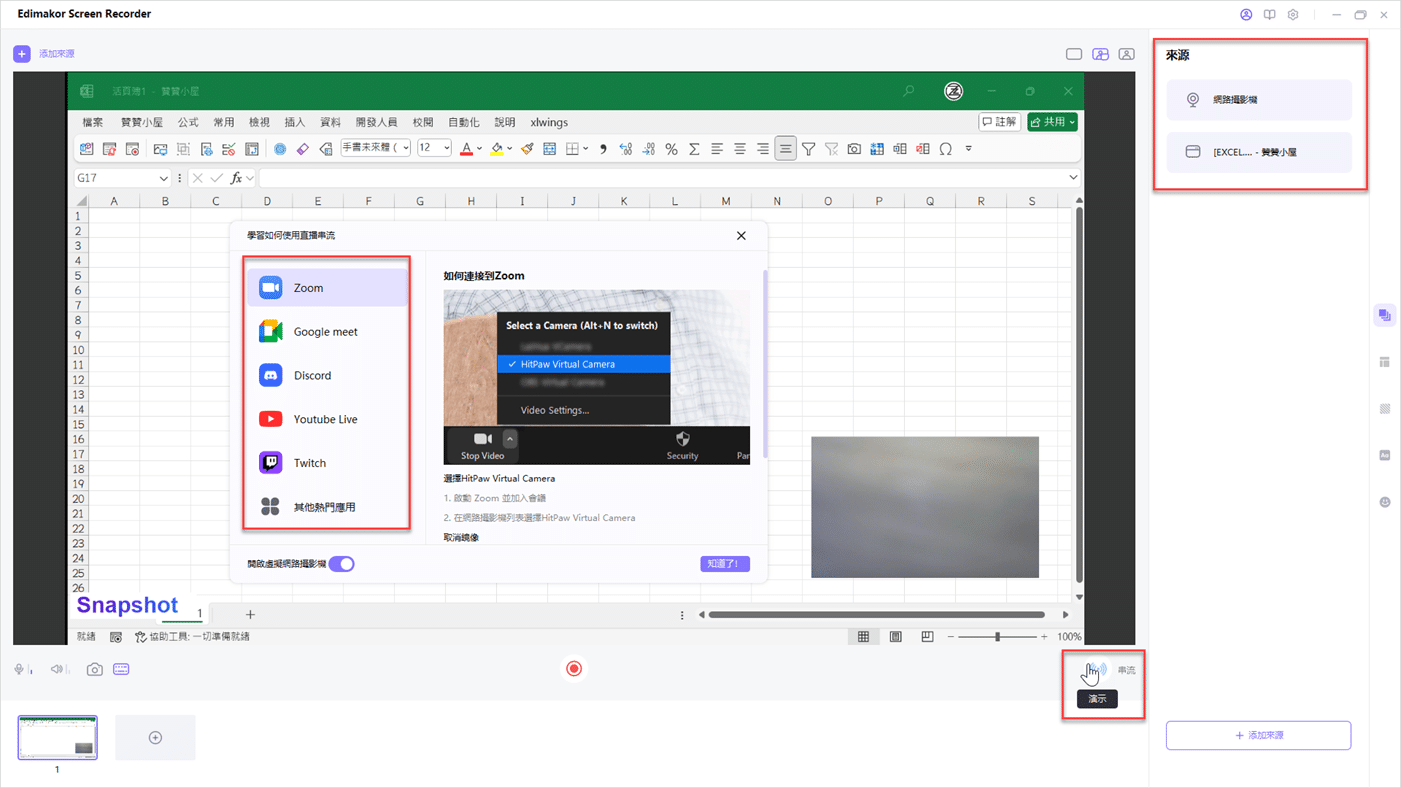
Task: Click the Excel search magnifier icon
Action: (x=908, y=91)
